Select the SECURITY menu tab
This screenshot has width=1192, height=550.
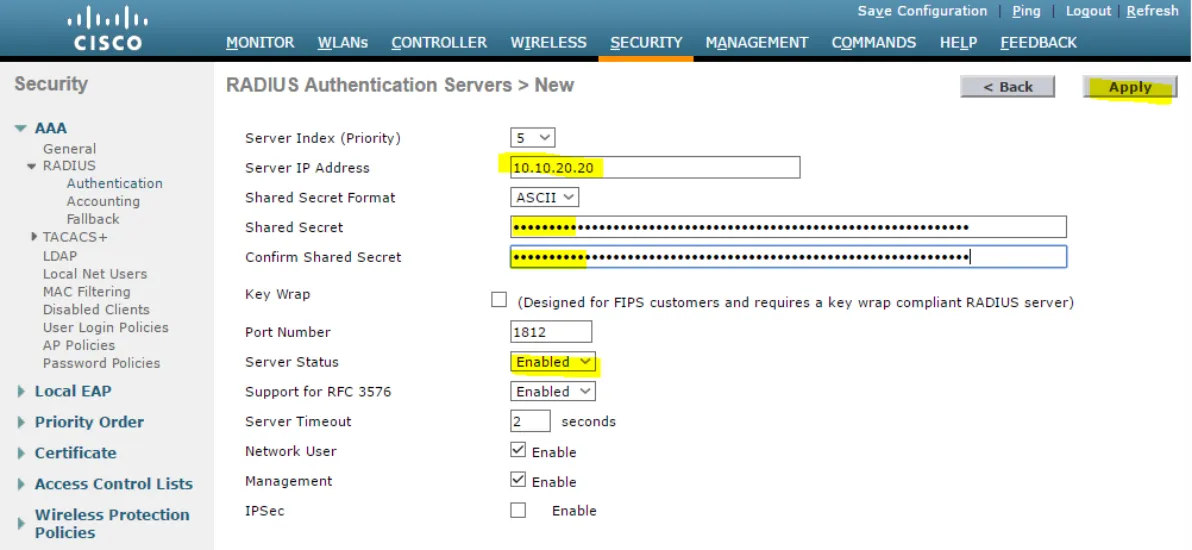coord(646,43)
